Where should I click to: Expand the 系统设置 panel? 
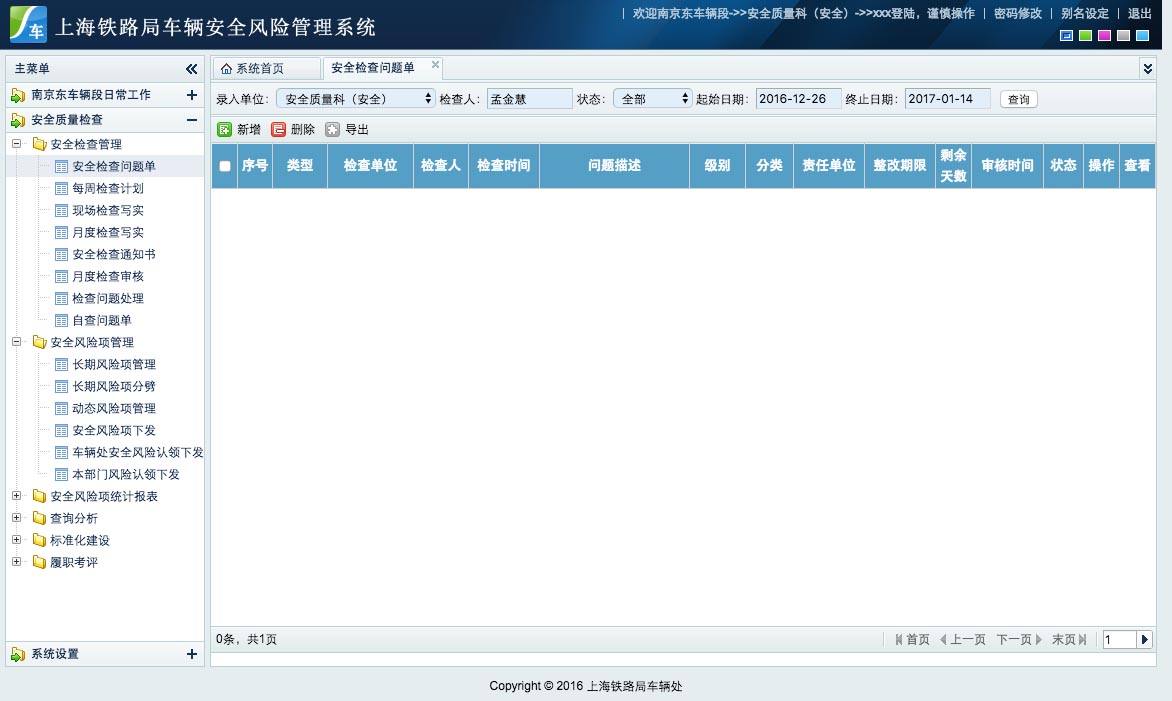192,654
